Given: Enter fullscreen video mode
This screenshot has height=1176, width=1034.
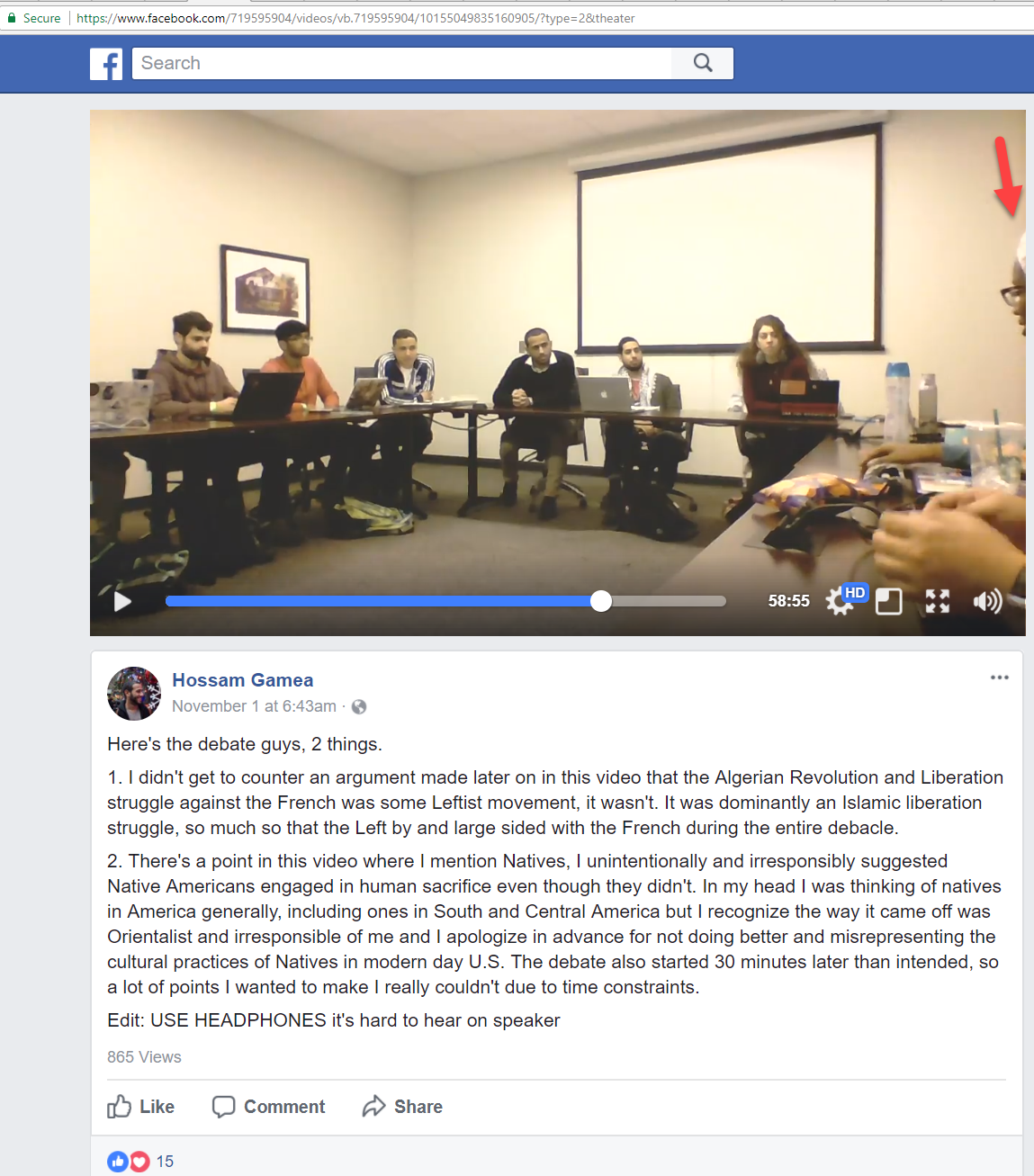Looking at the screenshot, I should point(938,601).
